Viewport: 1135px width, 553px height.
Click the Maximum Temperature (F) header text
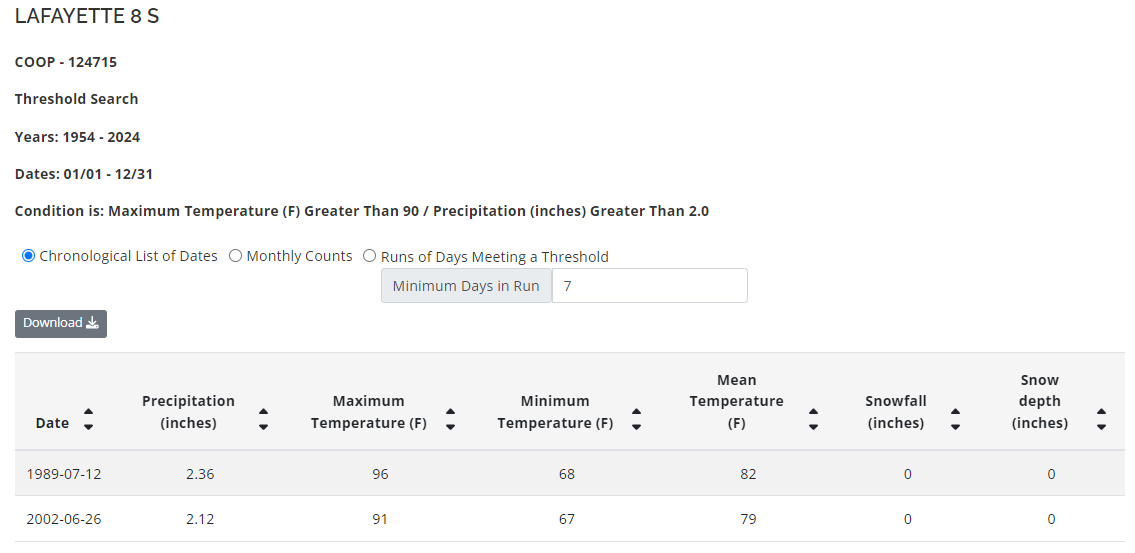368,412
